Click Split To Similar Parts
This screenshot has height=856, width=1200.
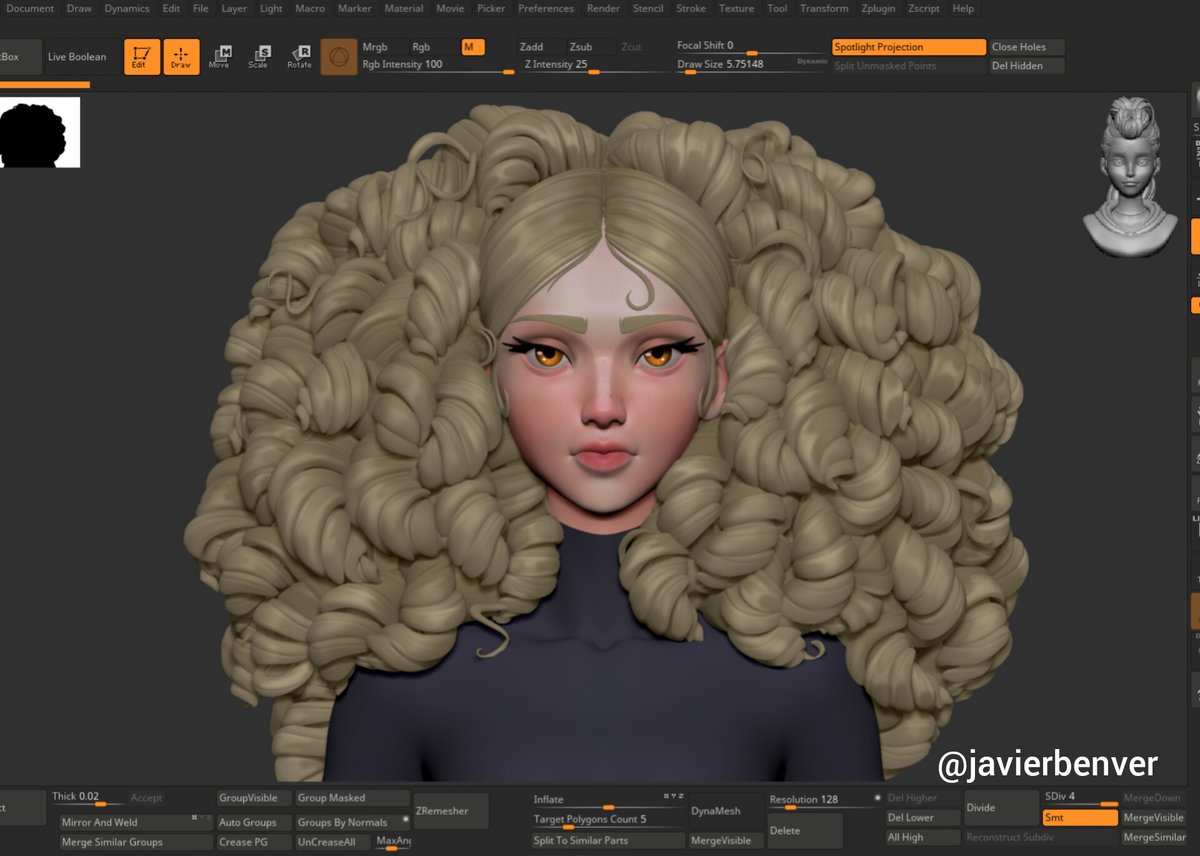coord(608,840)
